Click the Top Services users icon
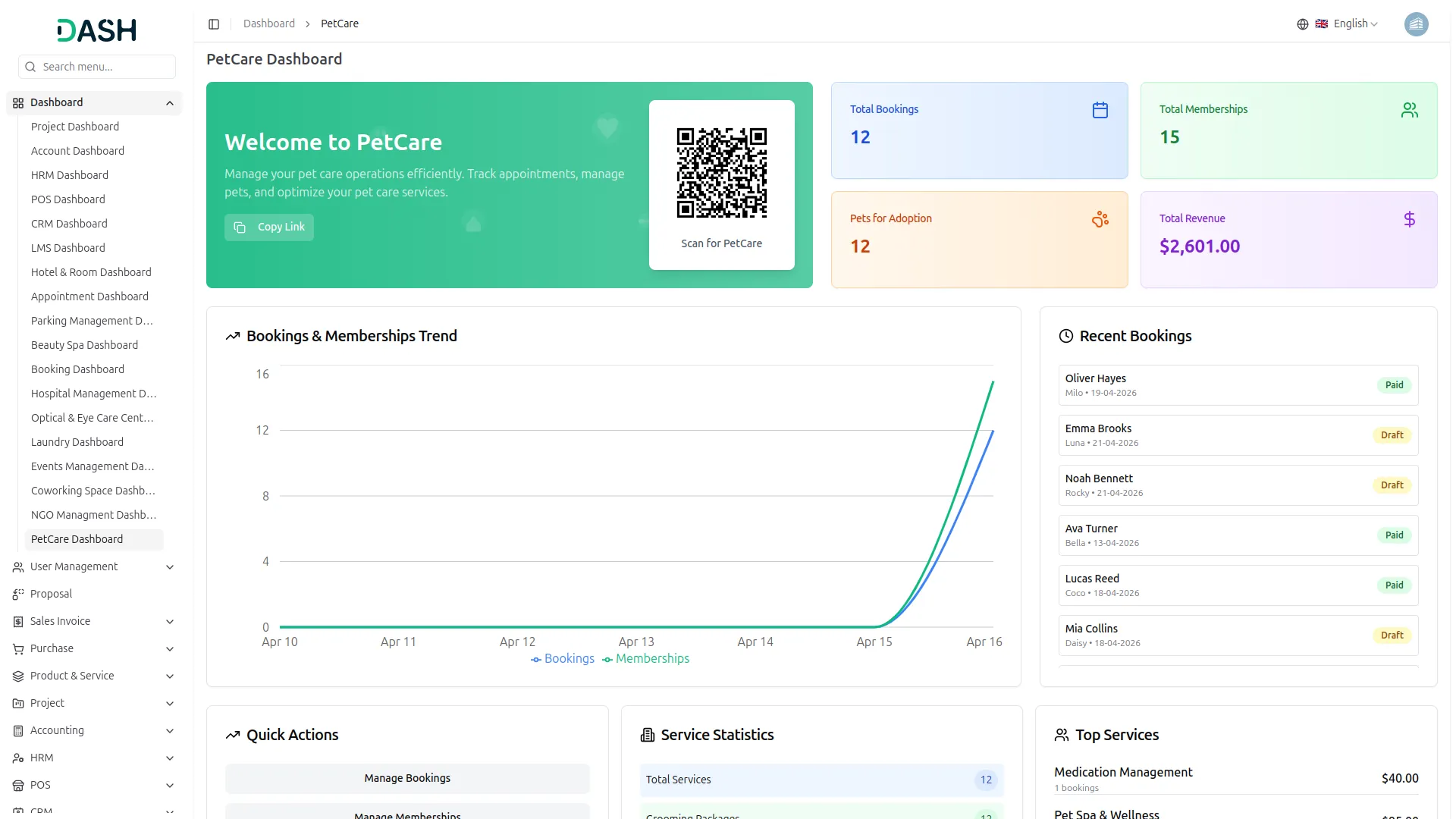Image resolution: width=1456 pixels, height=819 pixels. click(1061, 735)
